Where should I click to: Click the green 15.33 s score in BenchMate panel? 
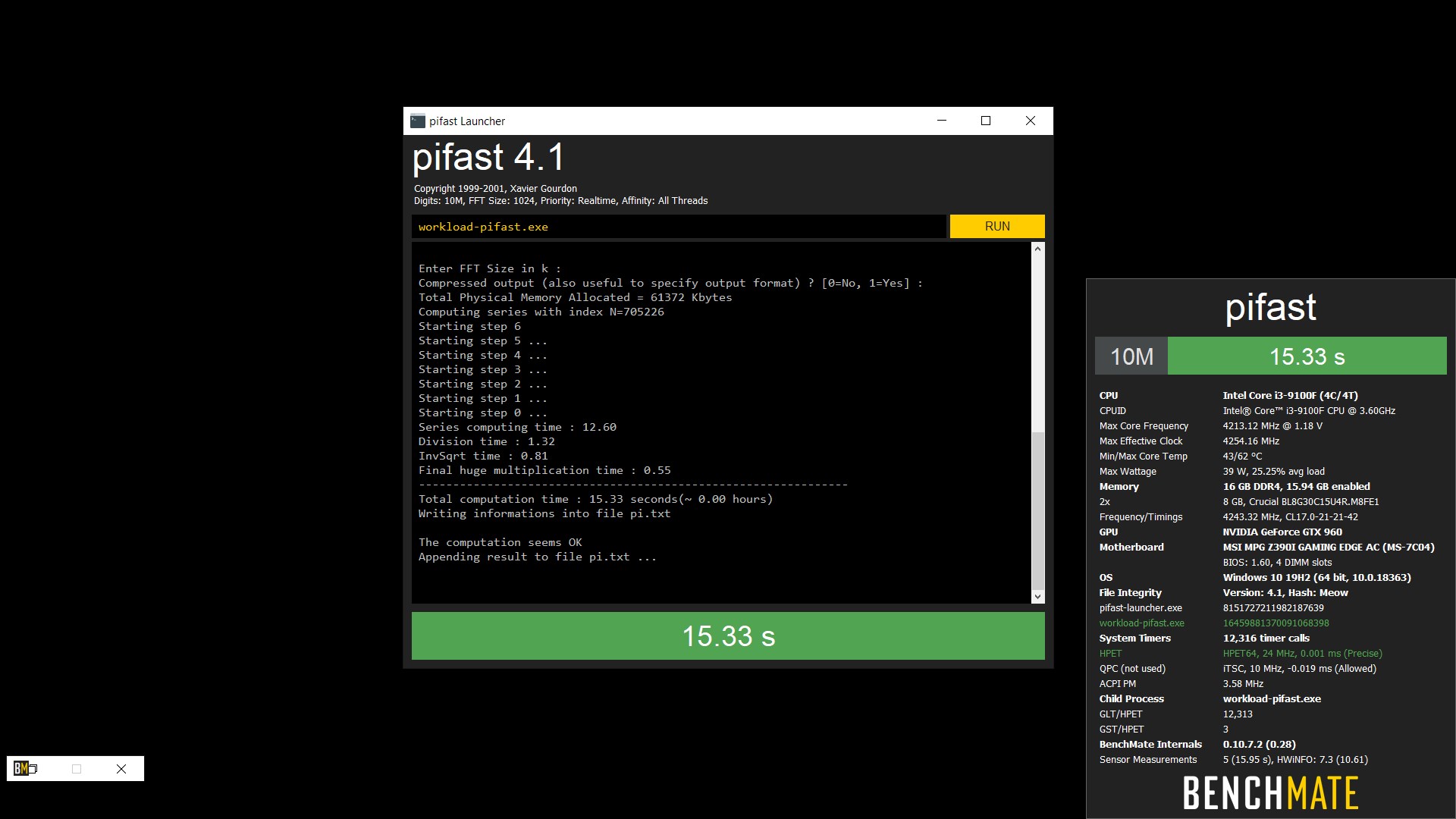[1307, 356]
